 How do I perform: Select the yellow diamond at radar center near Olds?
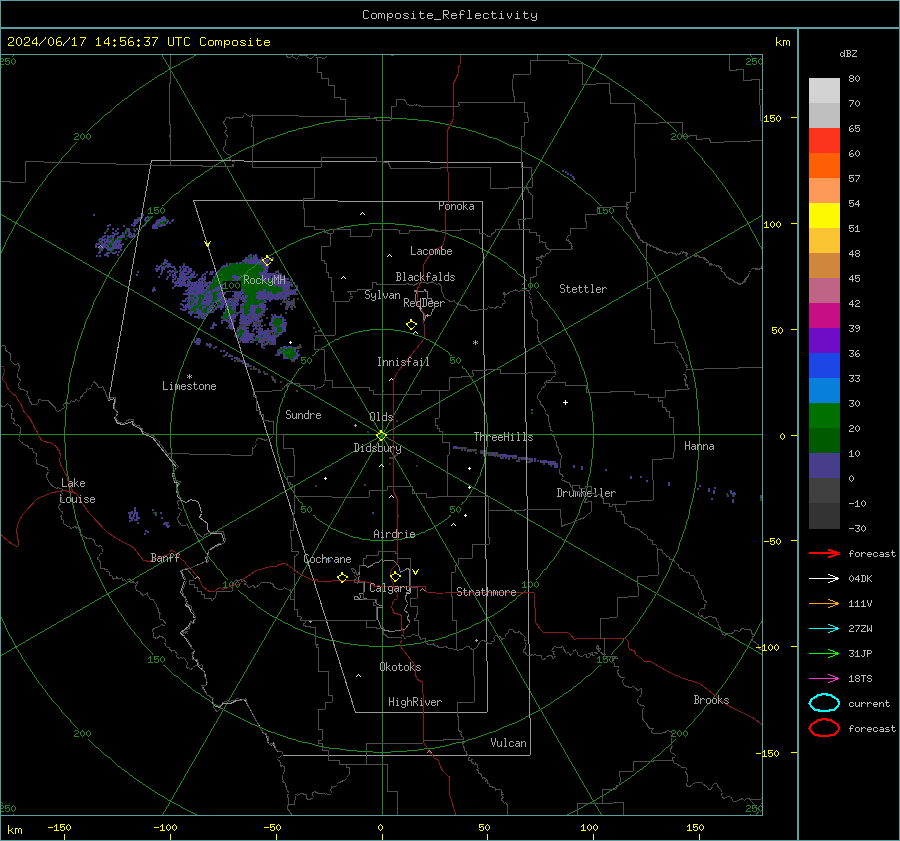pyautogui.click(x=381, y=436)
